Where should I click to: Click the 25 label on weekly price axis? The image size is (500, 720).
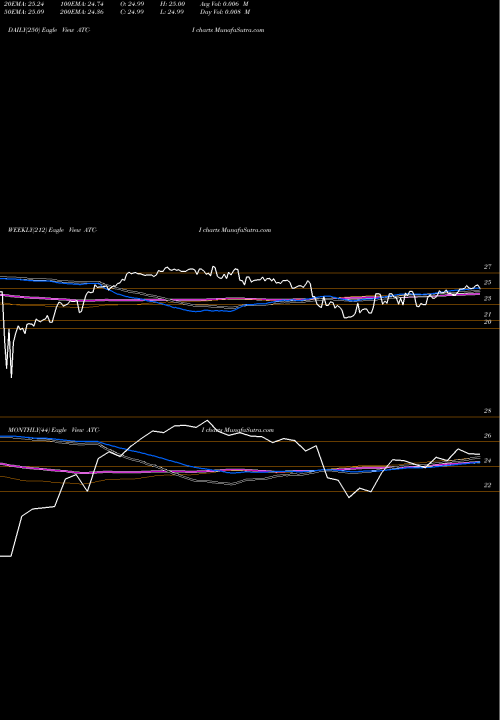click(488, 282)
